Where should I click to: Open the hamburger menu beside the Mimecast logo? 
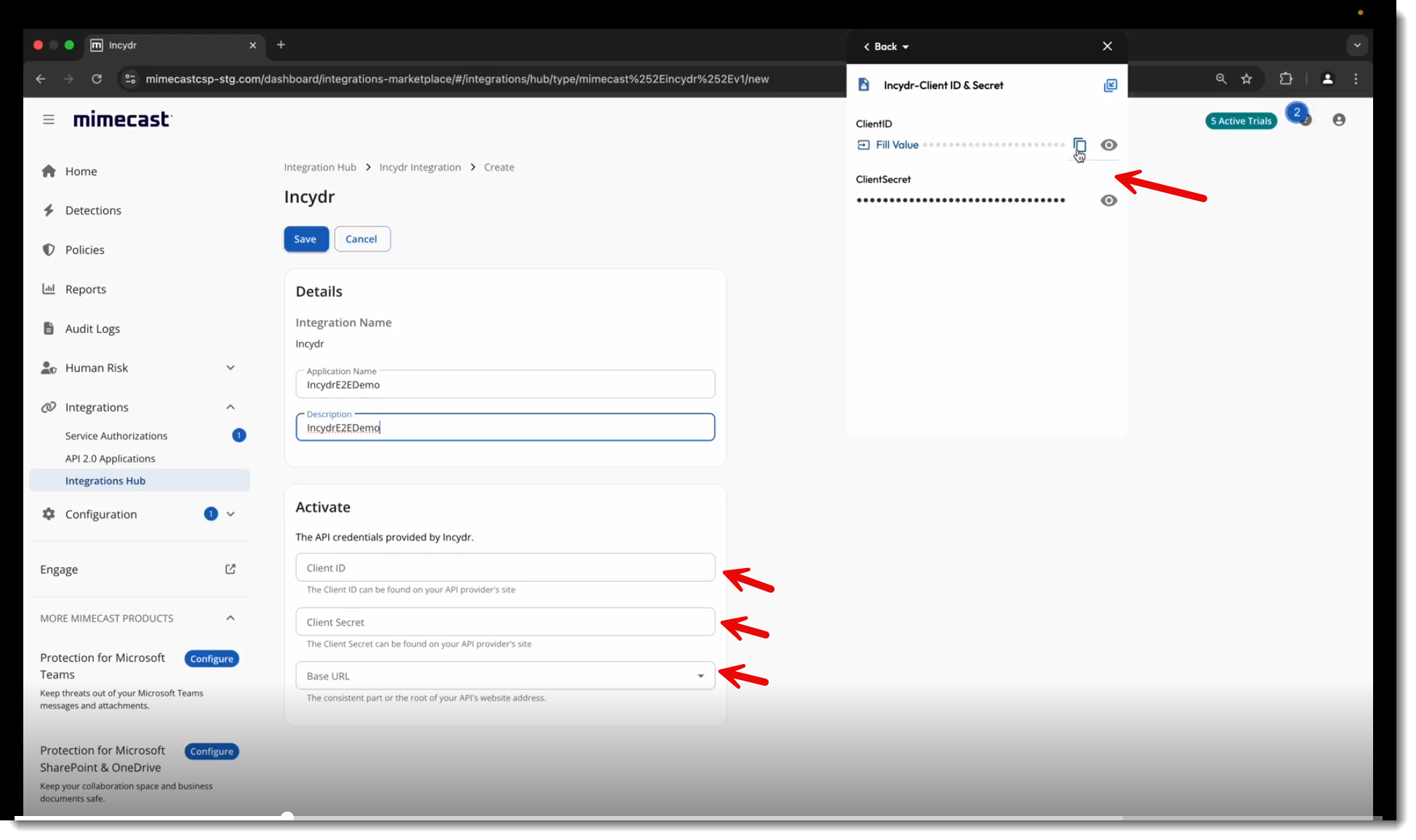coord(49,119)
